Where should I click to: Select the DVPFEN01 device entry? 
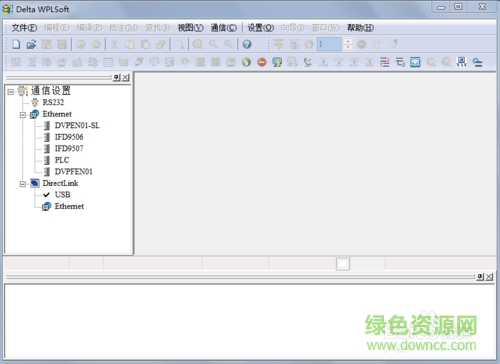click(x=74, y=171)
